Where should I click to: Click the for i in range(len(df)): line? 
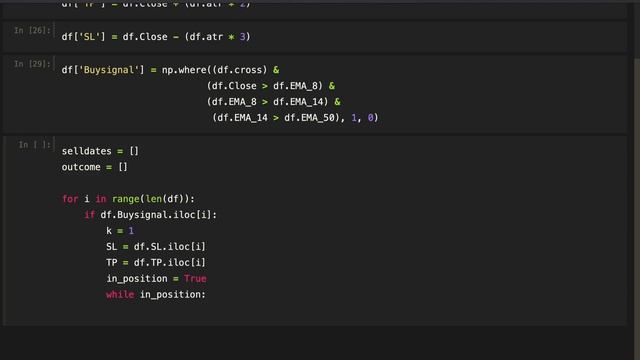[128, 199]
